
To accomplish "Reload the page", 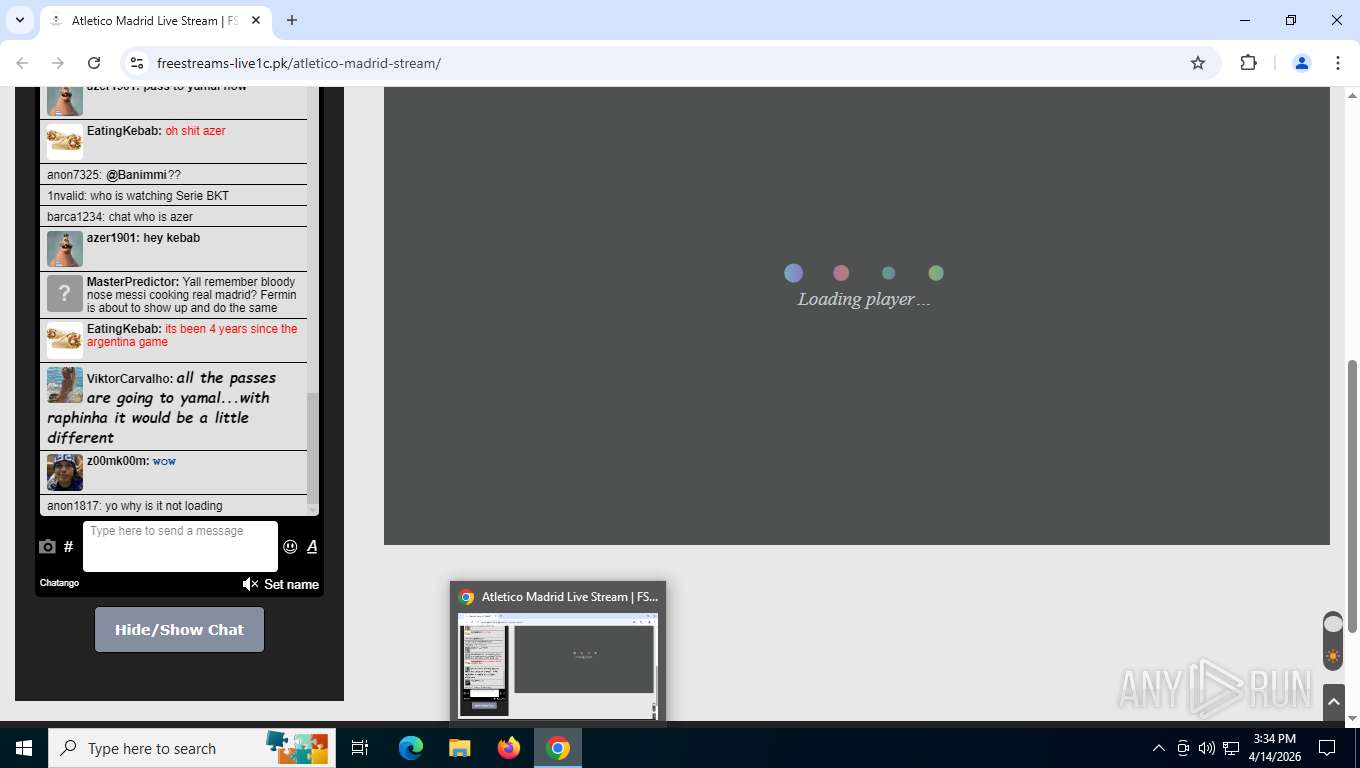I will [94, 63].
